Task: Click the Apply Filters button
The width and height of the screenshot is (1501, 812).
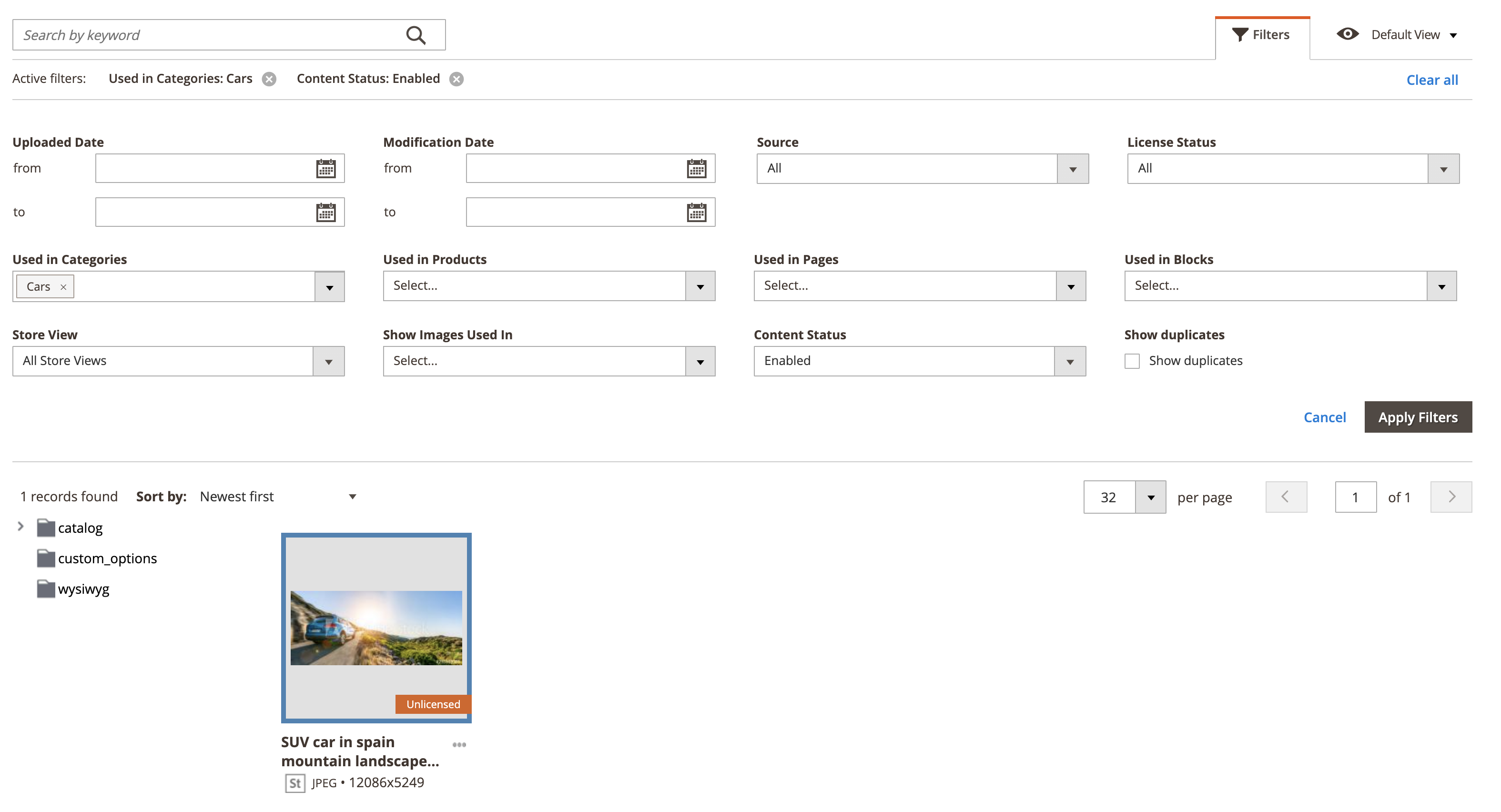Action: [1418, 417]
